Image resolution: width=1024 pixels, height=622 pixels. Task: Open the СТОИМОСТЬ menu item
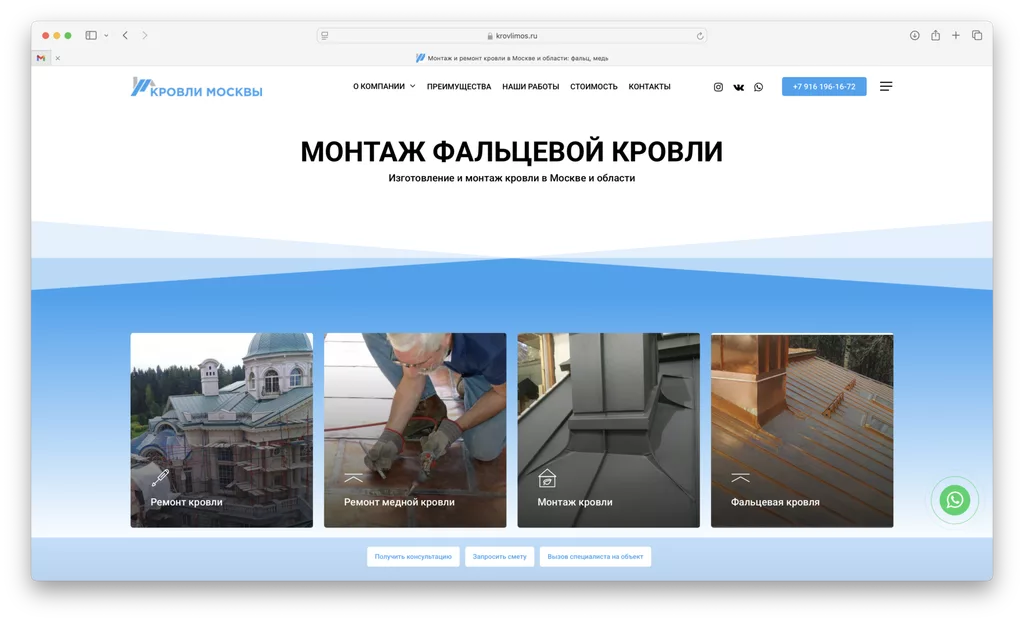click(x=594, y=86)
